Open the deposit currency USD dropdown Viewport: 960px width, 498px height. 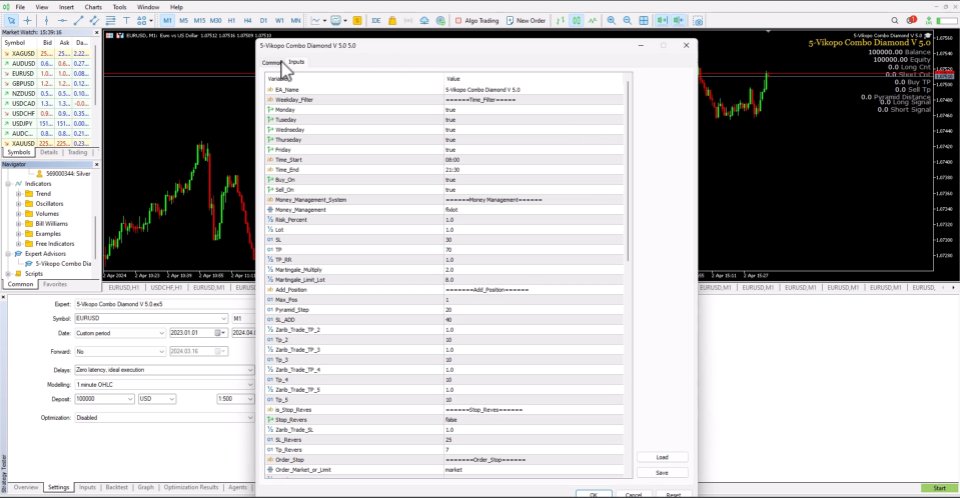(157, 399)
